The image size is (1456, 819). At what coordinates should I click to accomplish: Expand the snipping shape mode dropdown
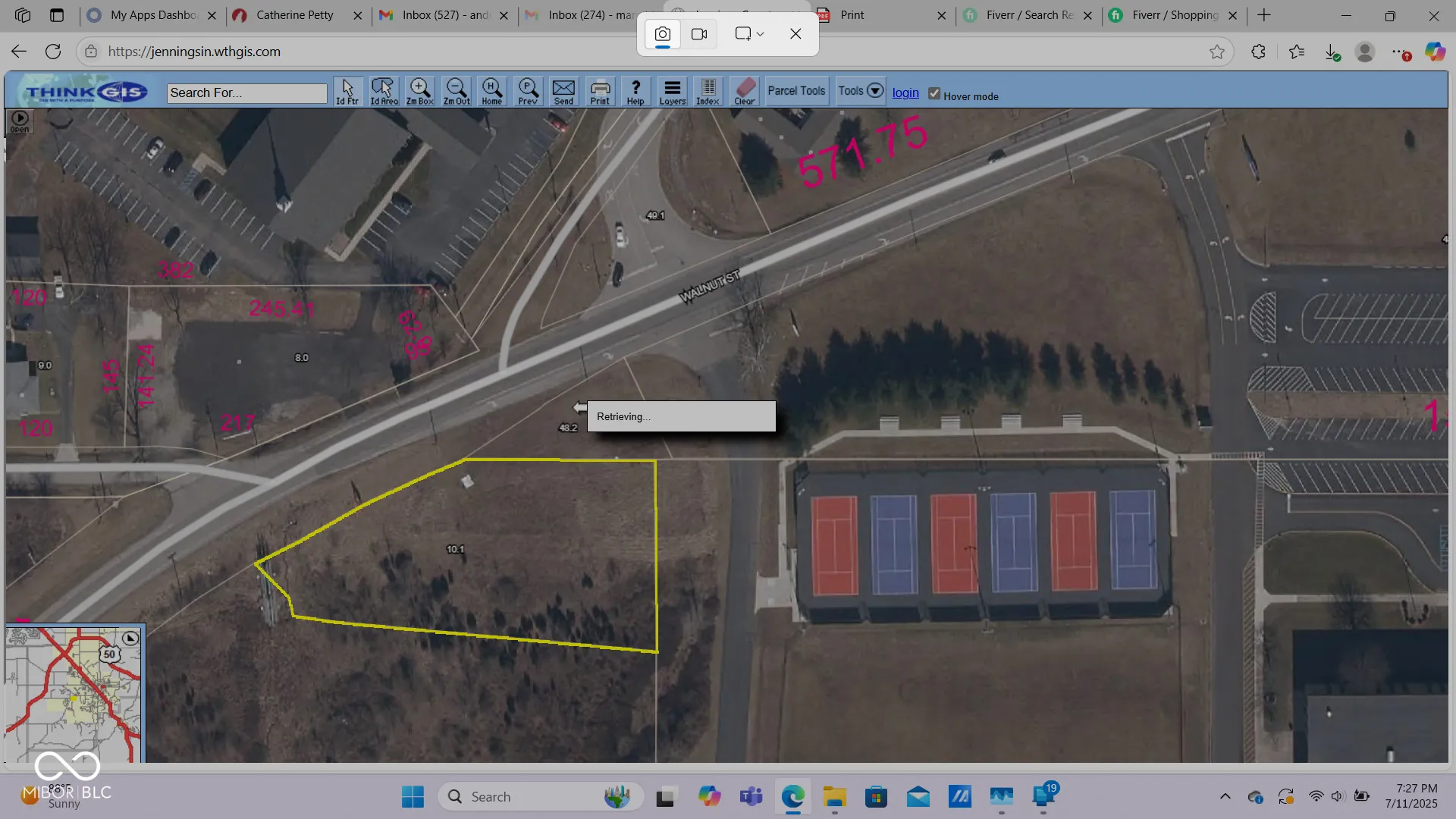(x=760, y=34)
